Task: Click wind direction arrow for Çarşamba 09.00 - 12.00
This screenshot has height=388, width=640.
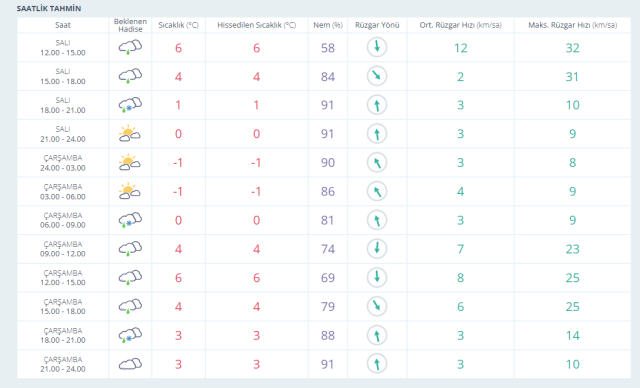Action: [377, 248]
